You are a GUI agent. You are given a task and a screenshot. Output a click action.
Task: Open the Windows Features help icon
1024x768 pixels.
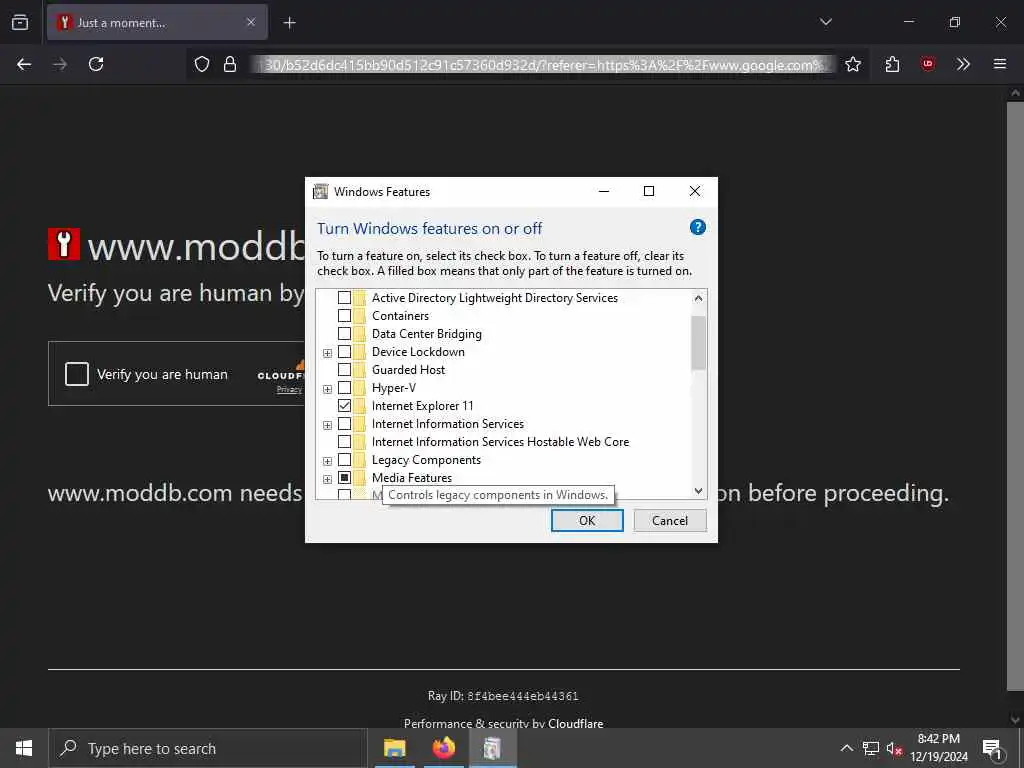(x=697, y=227)
